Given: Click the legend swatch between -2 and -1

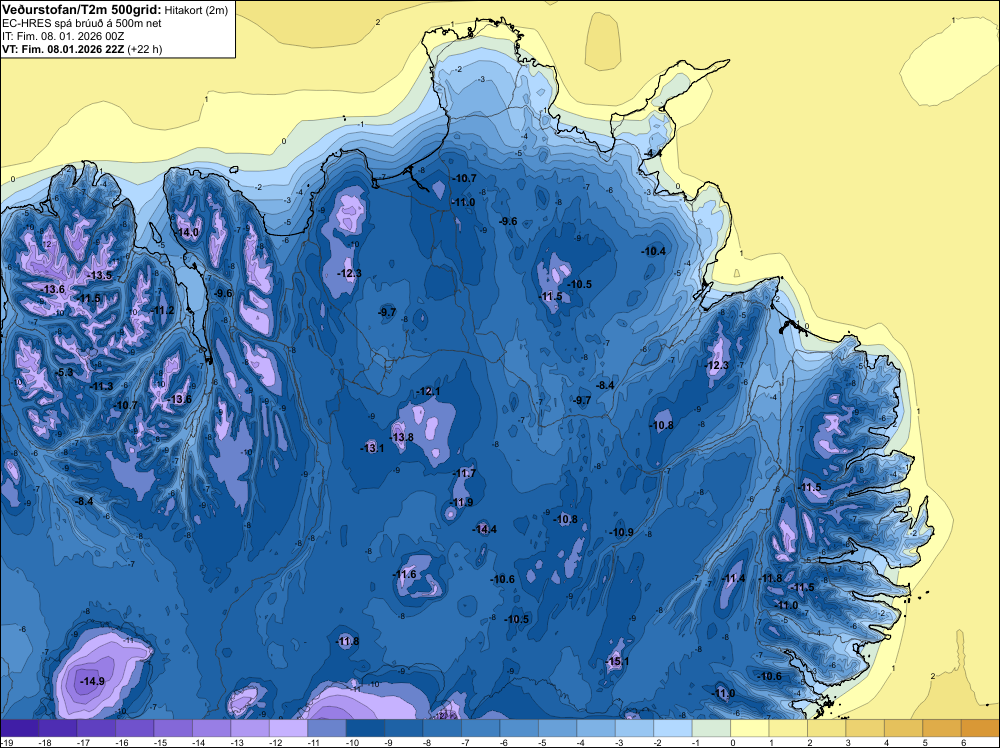Looking at the screenshot, I should [x=673, y=728].
